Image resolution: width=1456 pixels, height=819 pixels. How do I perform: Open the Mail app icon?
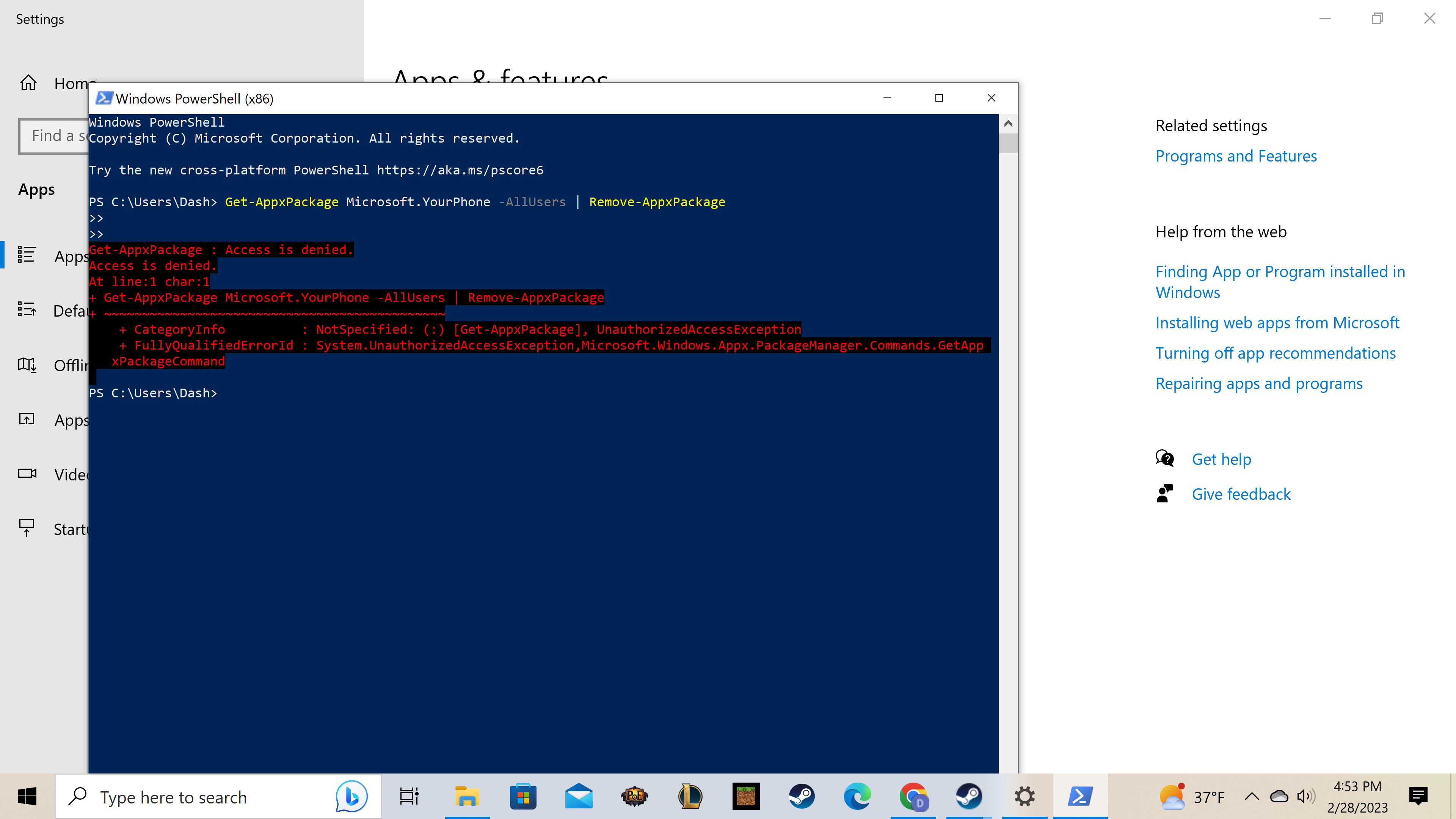[579, 797]
